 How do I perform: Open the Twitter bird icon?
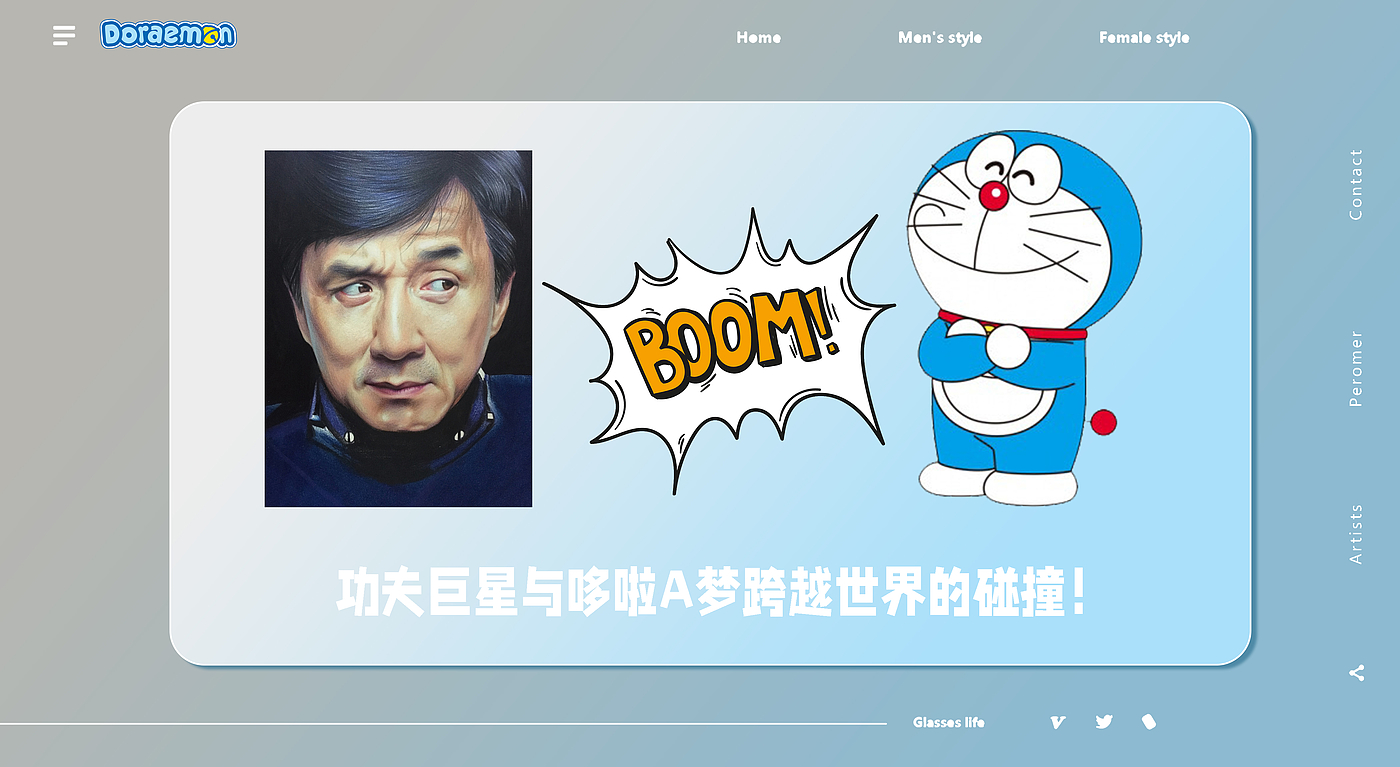(x=1104, y=721)
